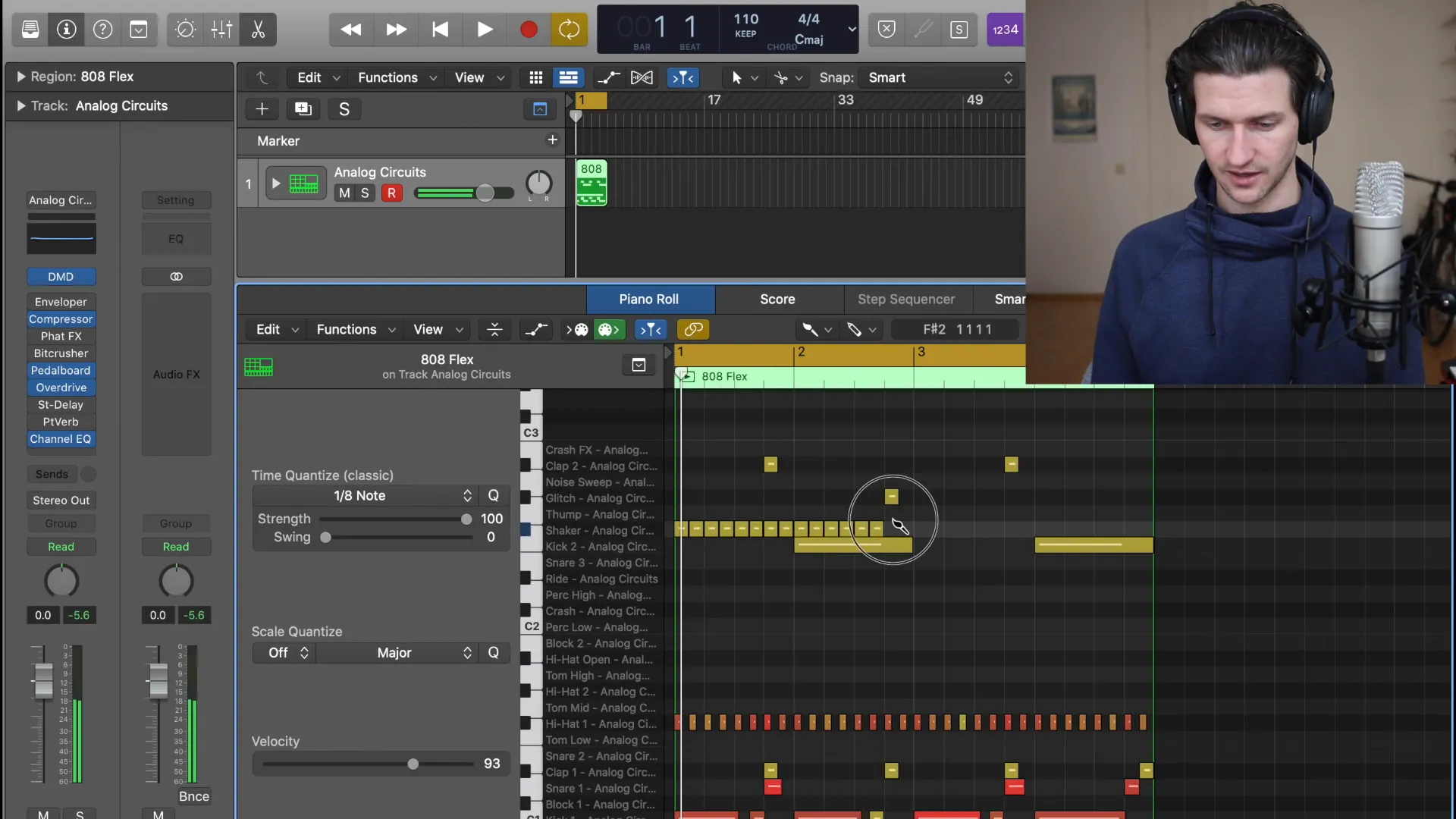Viewport: 1456px width, 819px height.
Task: Add a marker with plus button
Action: pyautogui.click(x=552, y=140)
